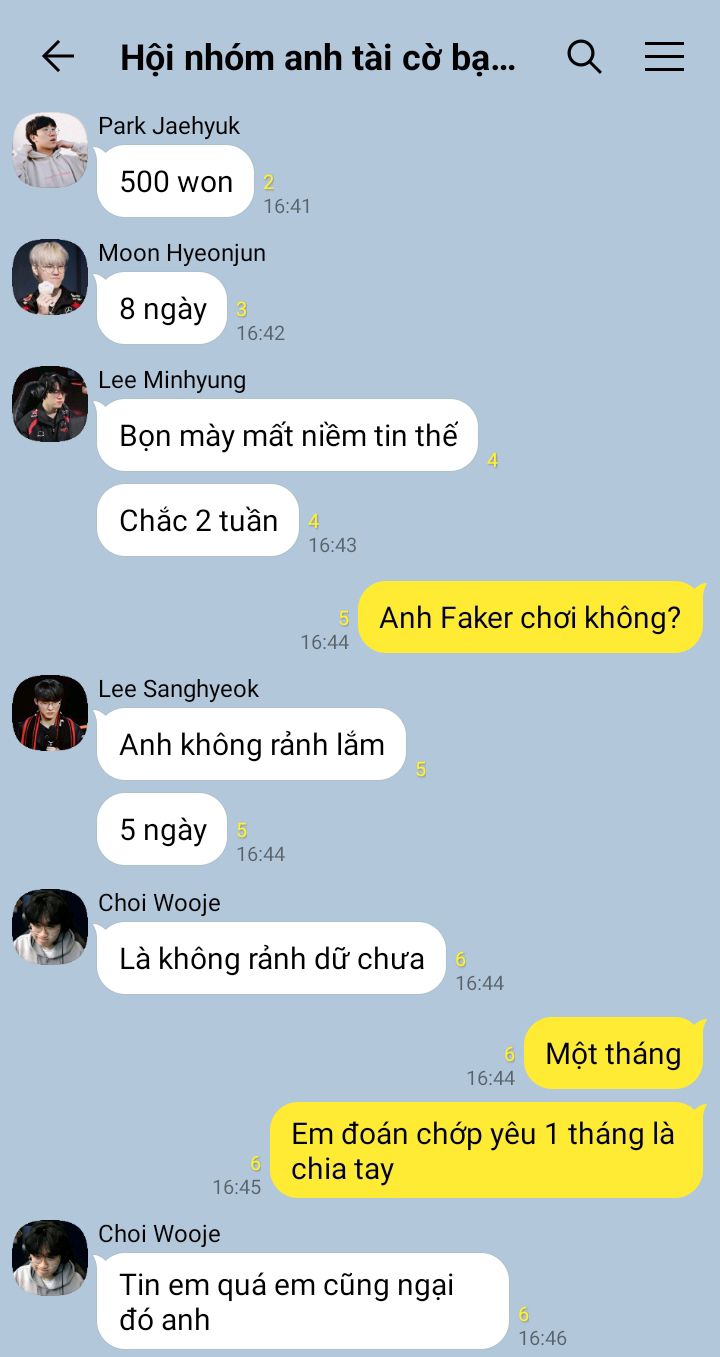
Task: Tap Choi Wooje's avatar beside 'Tin em quá' message
Action: tap(50, 1258)
